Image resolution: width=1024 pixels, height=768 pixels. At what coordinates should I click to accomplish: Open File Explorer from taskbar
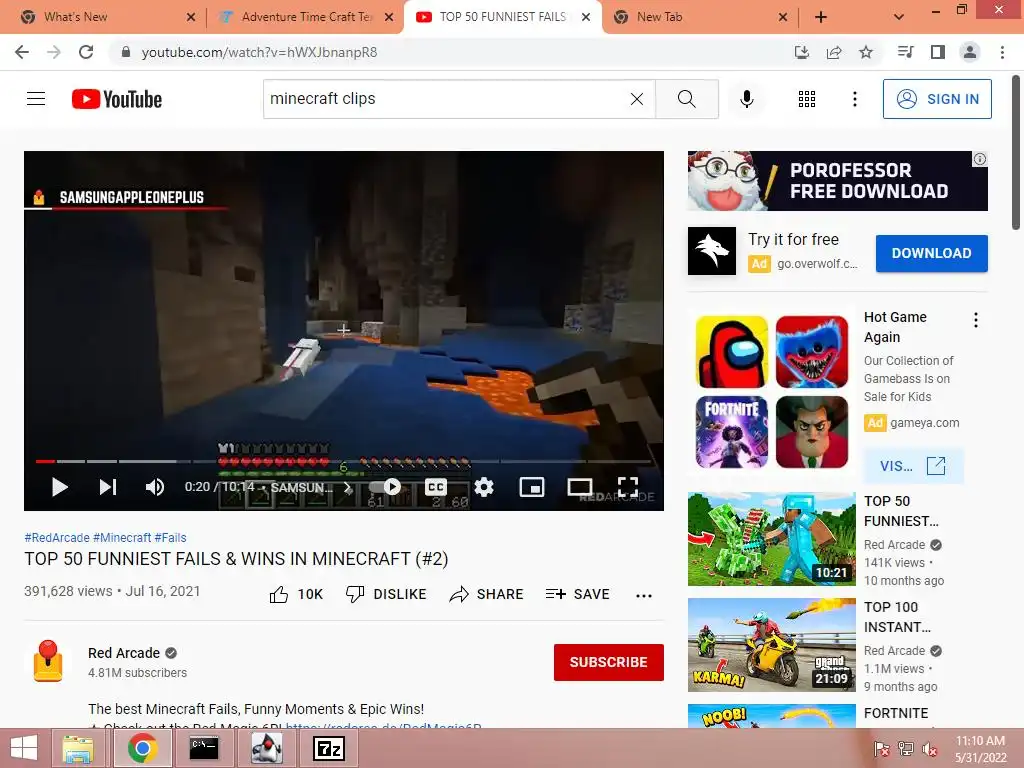click(x=78, y=748)
